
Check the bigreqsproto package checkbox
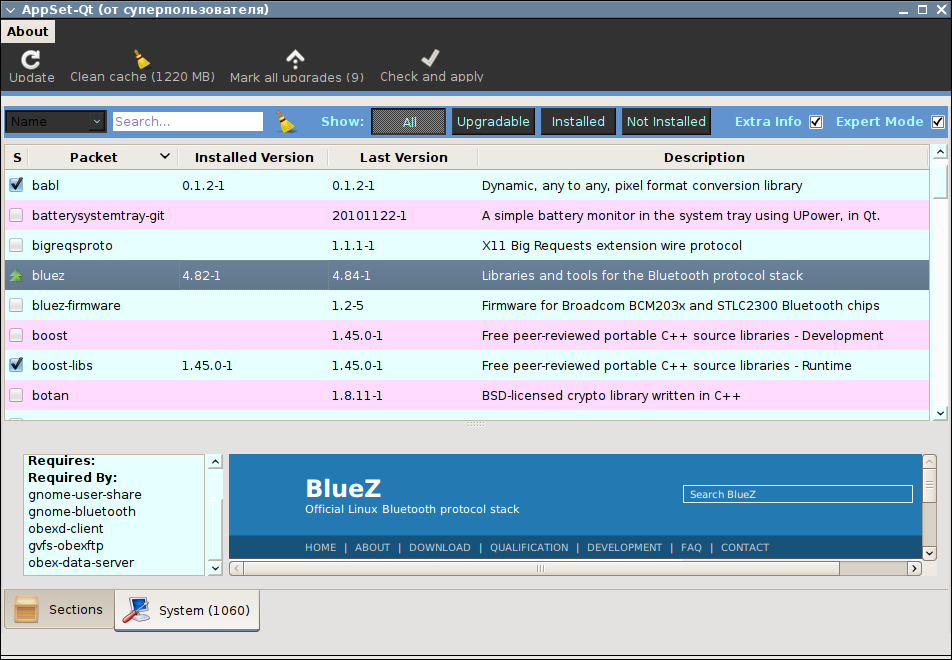pos(16,245)
